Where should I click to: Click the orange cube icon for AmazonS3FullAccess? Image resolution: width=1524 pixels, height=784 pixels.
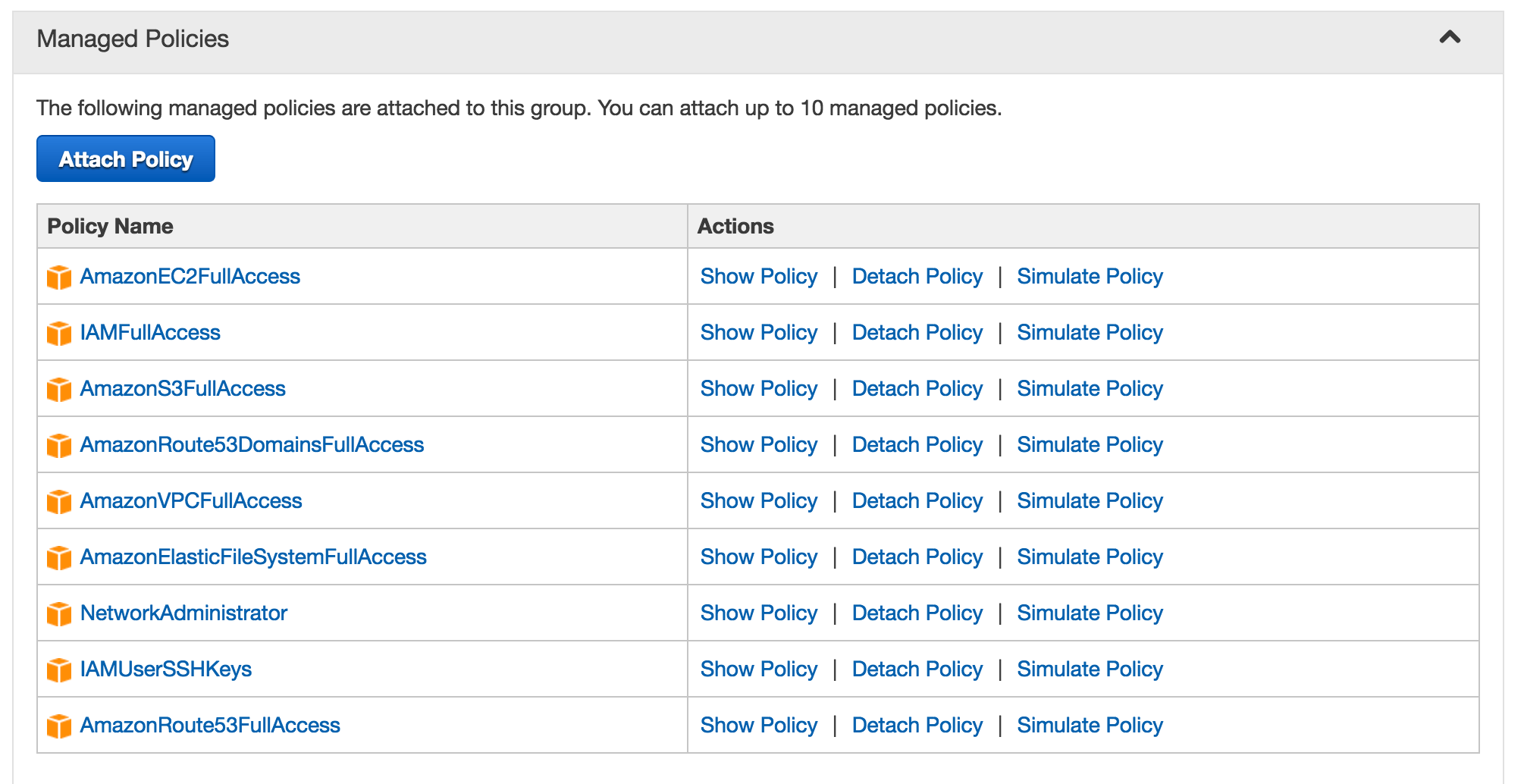(59, 389)
